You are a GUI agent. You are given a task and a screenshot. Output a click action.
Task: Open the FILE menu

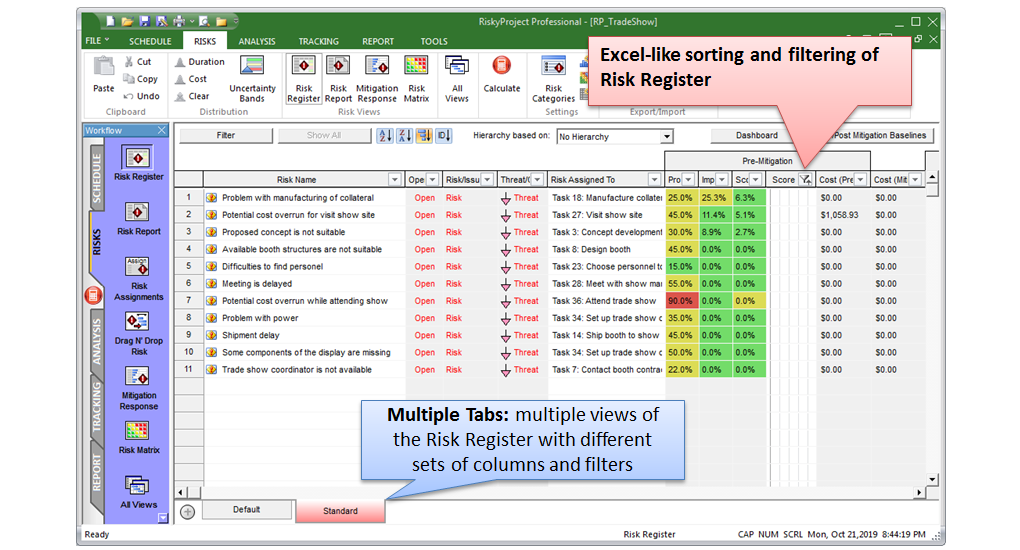tap(97, 41)
